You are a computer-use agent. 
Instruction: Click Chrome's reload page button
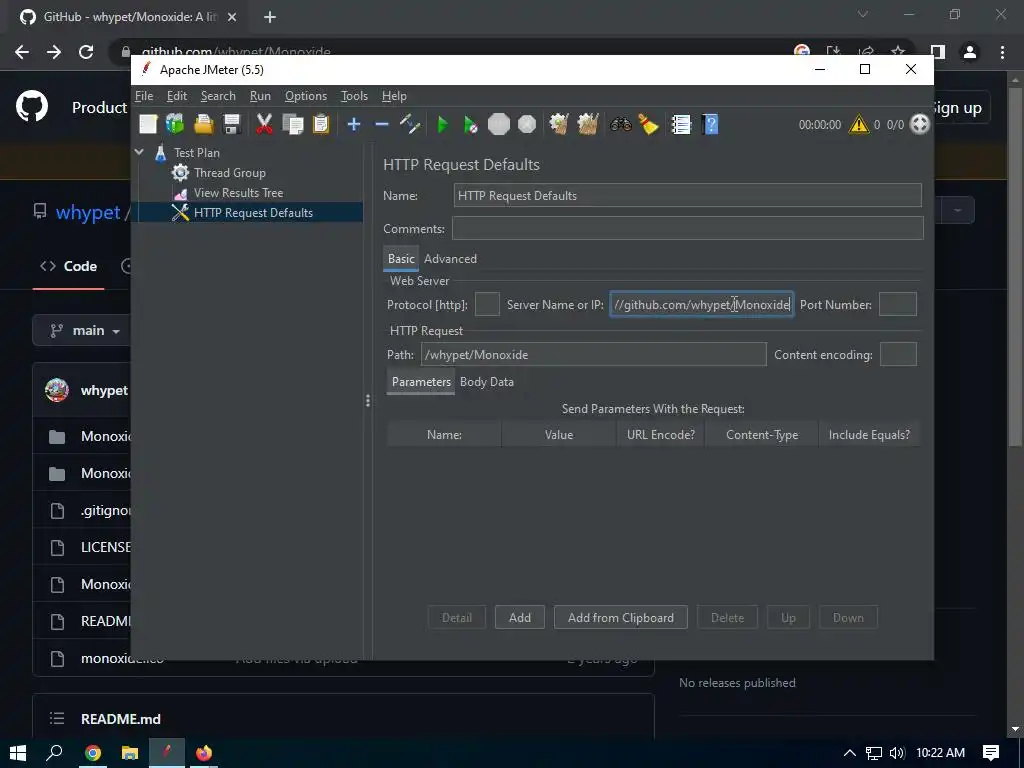coord(86,52)
